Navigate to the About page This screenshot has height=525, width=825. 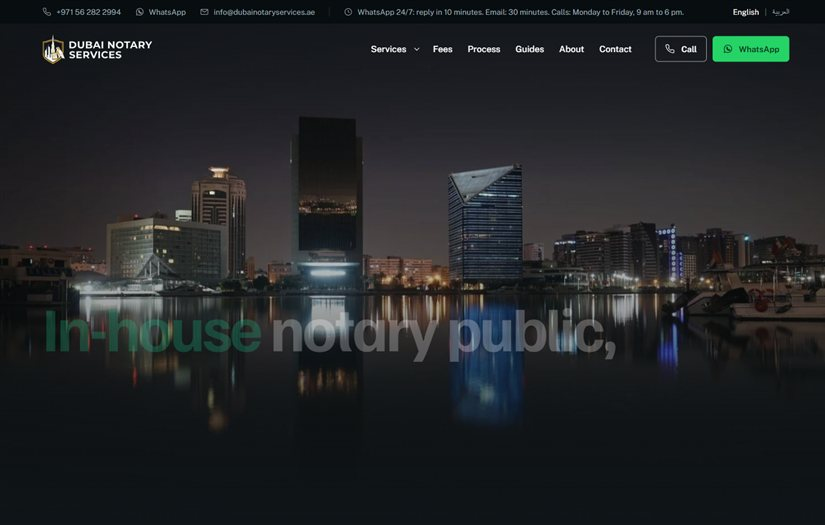pyautogui.click(x=571, y=49)
